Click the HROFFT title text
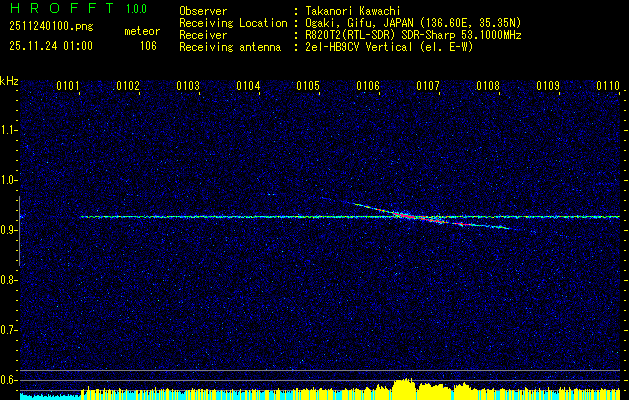The width and height of the screenshot is (629, 400). tap(63, 8)
